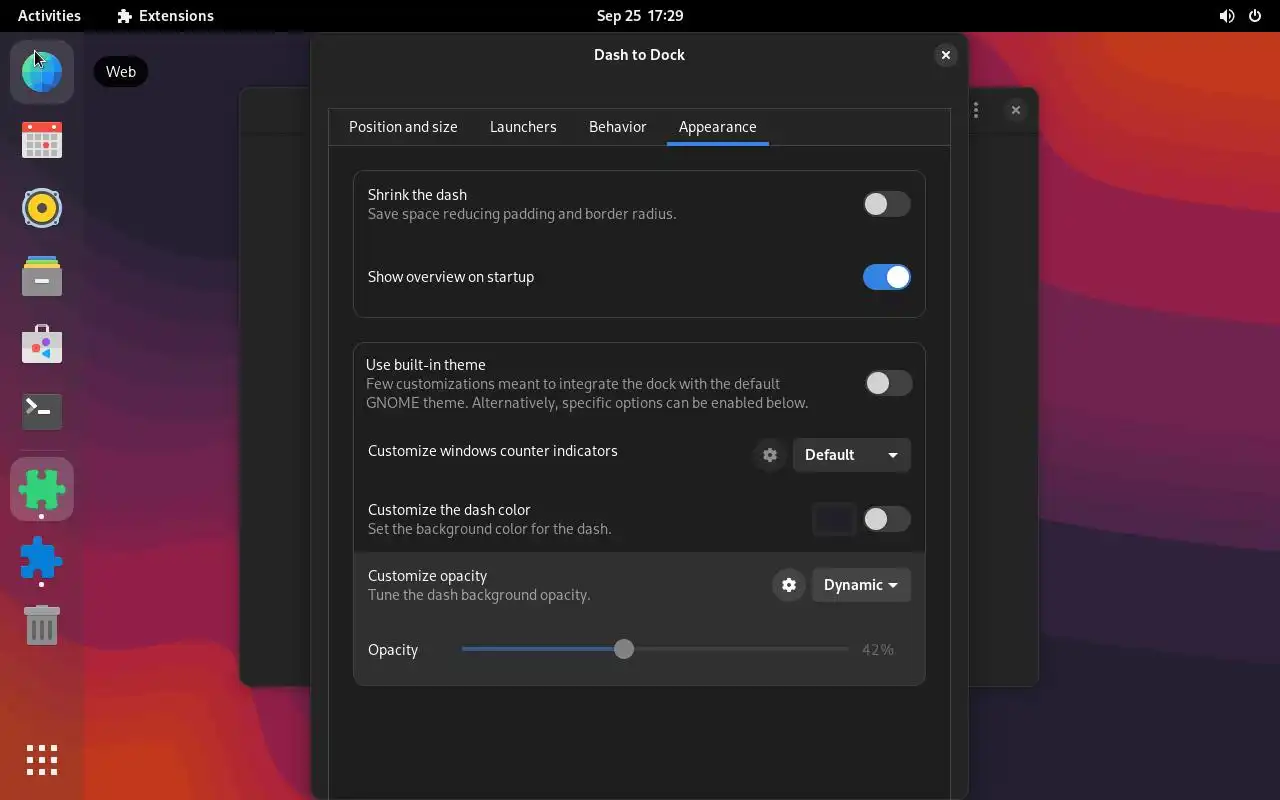Click the Customize windows counter indicators label
This screenshot has width=1280, height=800.
[493, 451]
